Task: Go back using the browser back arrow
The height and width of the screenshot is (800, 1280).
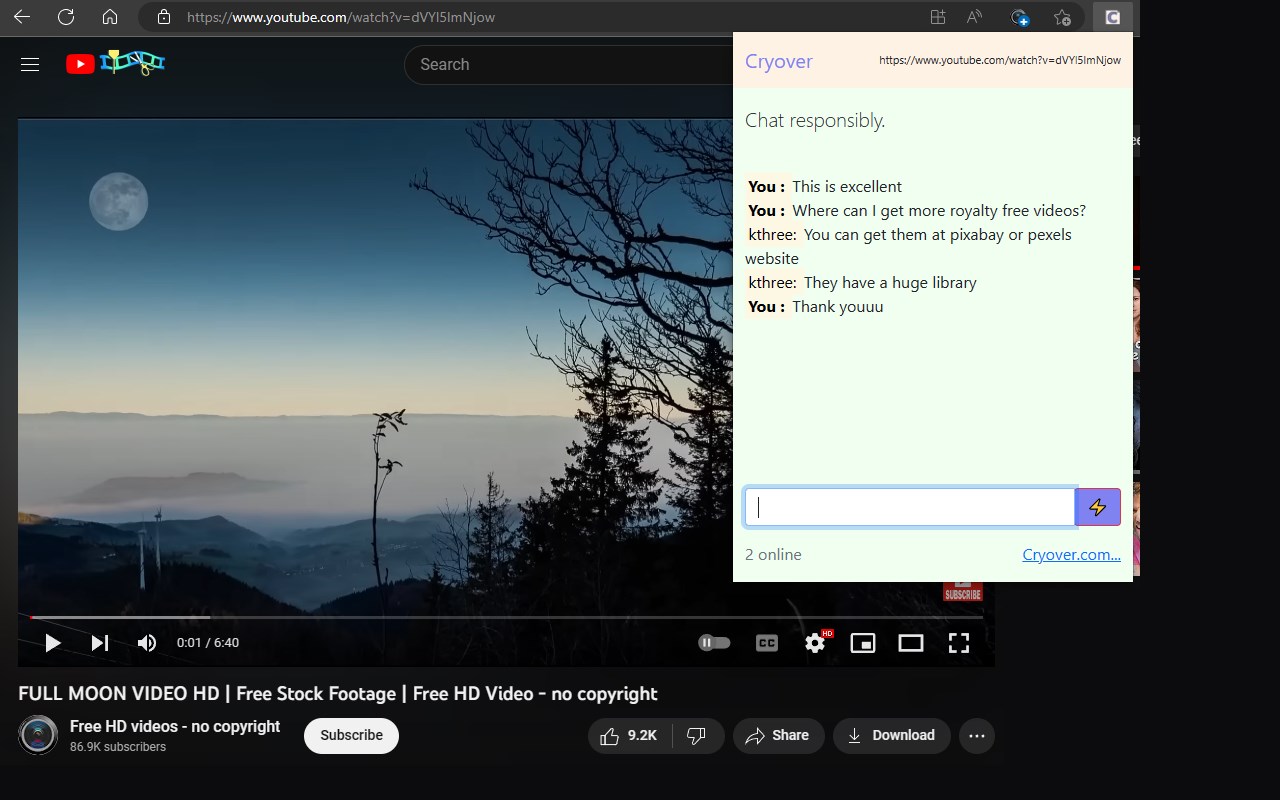Action: click(x=21, y=17)
